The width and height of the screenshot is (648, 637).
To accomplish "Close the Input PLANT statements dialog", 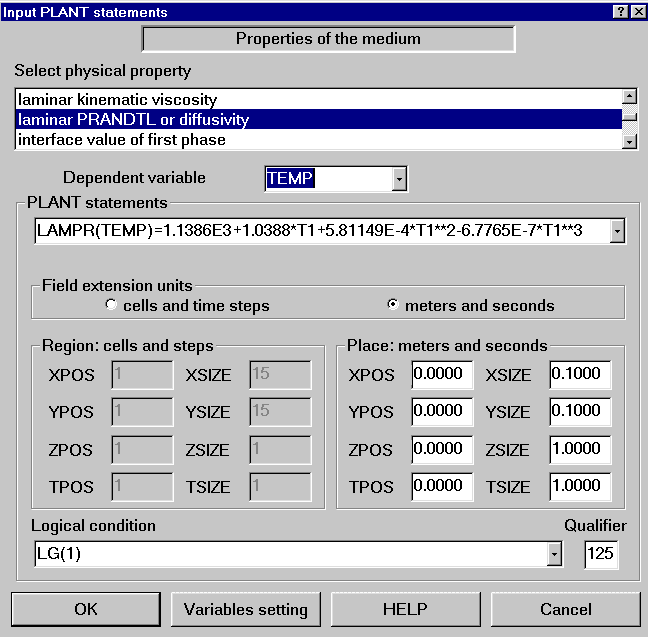I will click(637, 11).
